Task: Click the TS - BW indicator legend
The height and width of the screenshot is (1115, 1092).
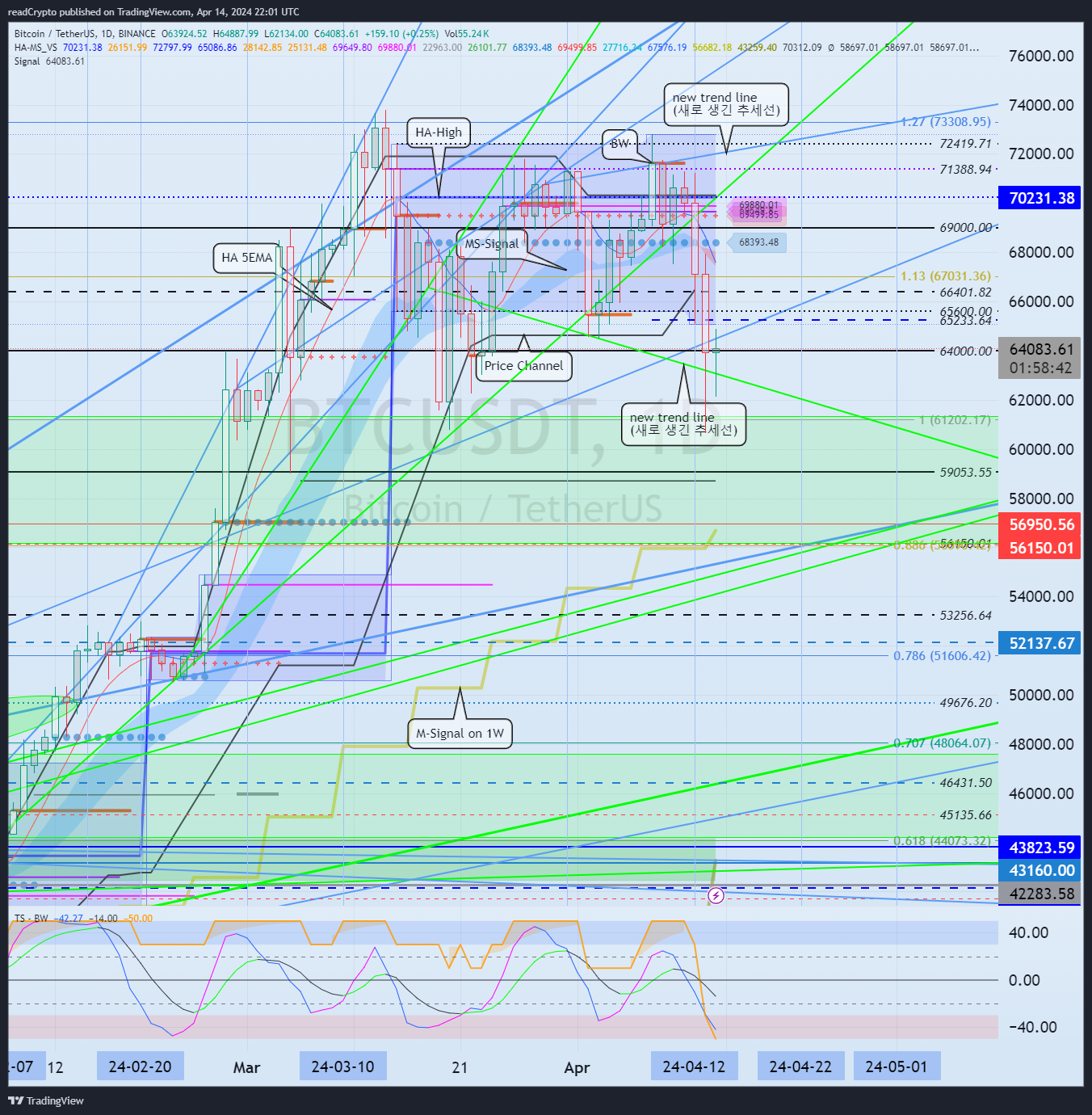Action: tap(31, 919)
